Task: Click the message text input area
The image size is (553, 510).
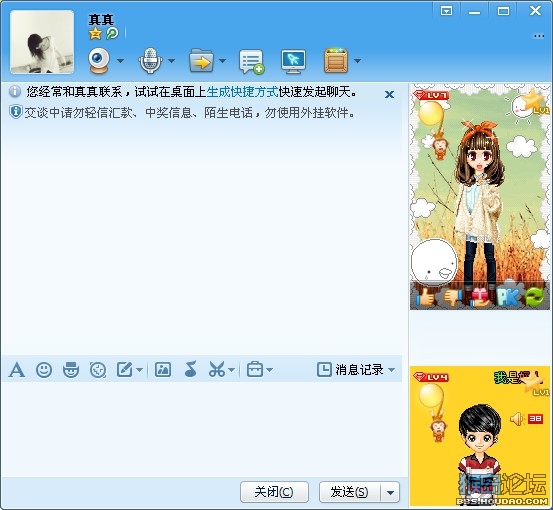Action: click(204, 429)
